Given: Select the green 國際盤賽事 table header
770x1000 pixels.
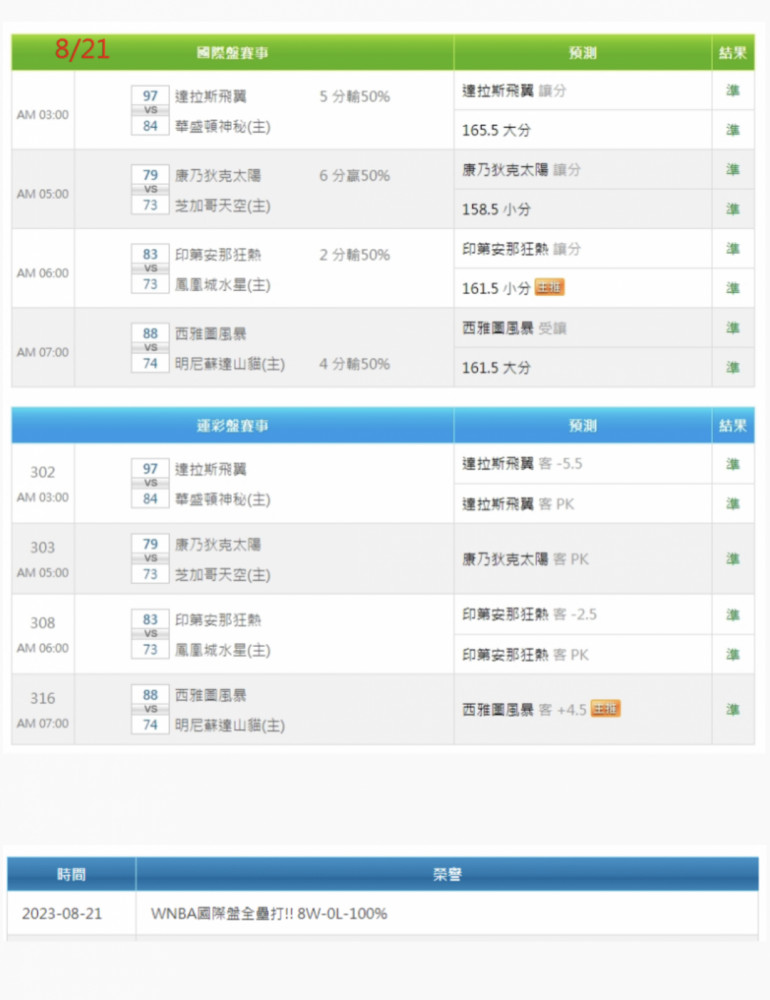Looking at the screenshot, I should click(232, 52).
